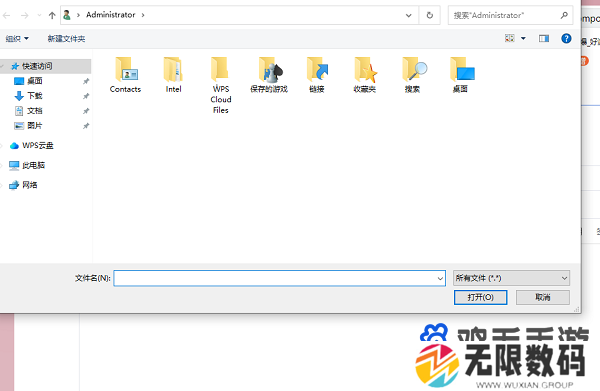Viewport: 600px width, 391px height.
Task: Select 下载 in quick access sidebar
Action: coord(34,96)
